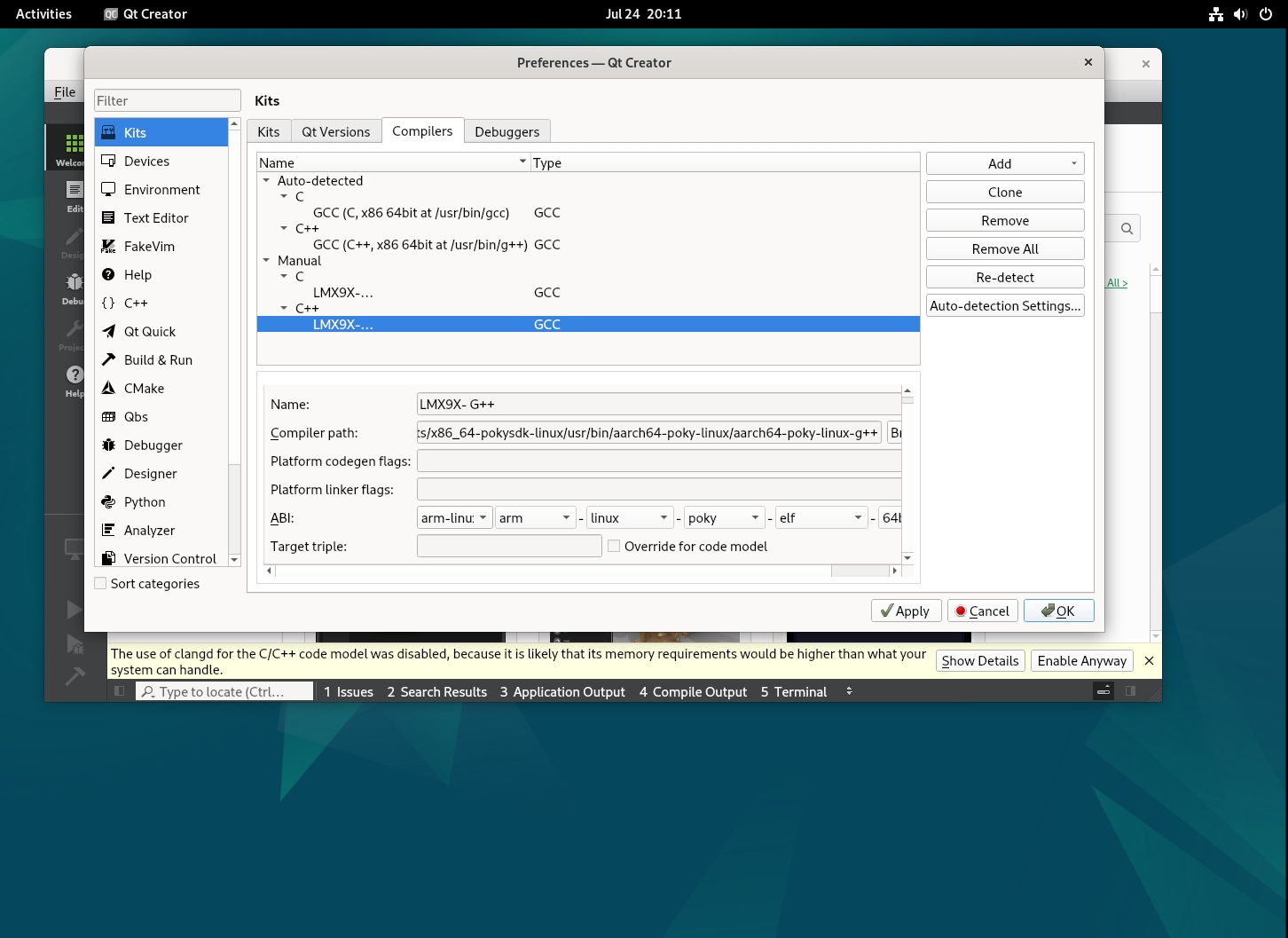Open the Environment category icon
This screenshot has height=938, width=1288.
(x=108, y=189)
